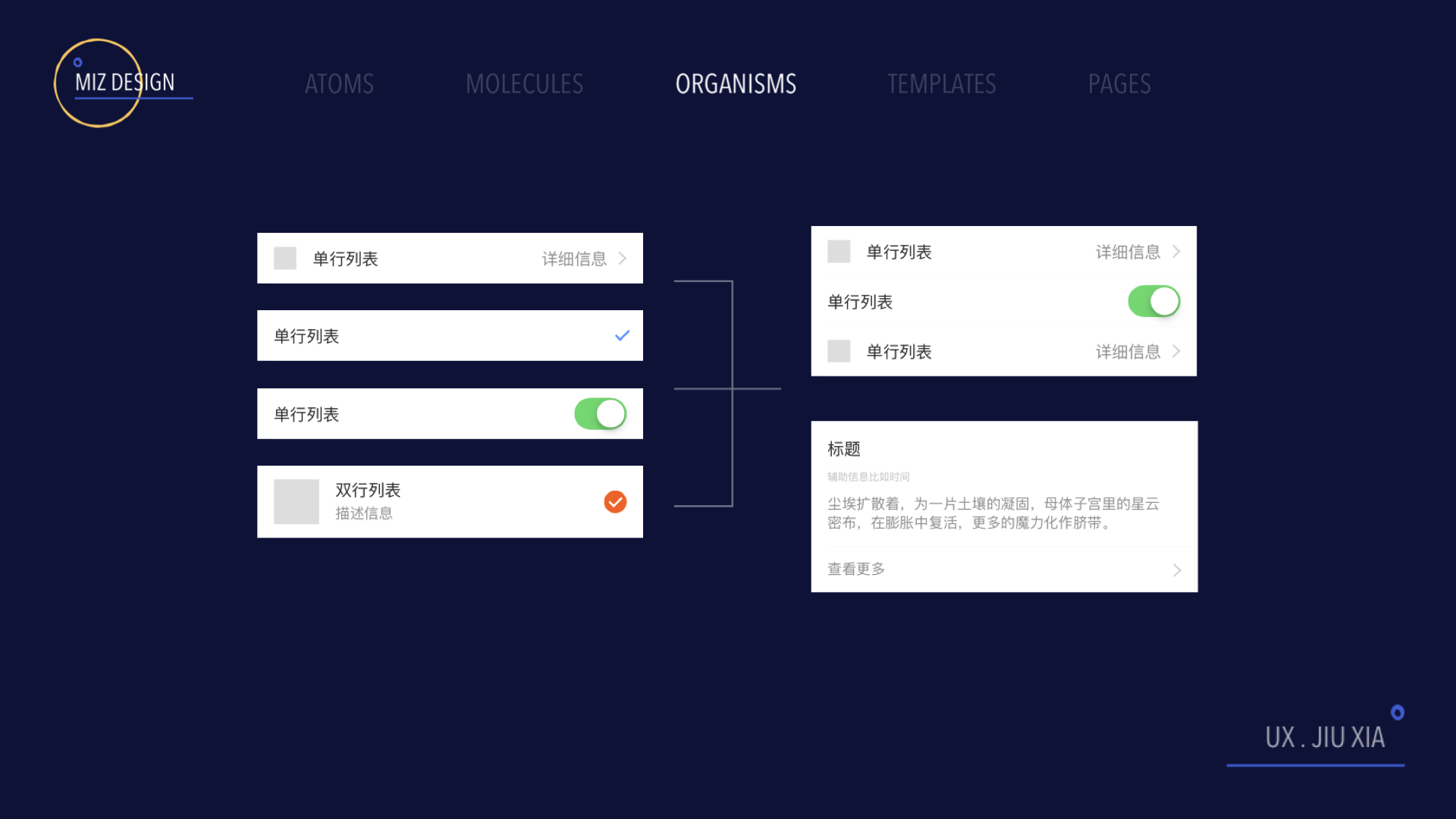Switch to the MOLECULES tab

[x=524, y=83]
